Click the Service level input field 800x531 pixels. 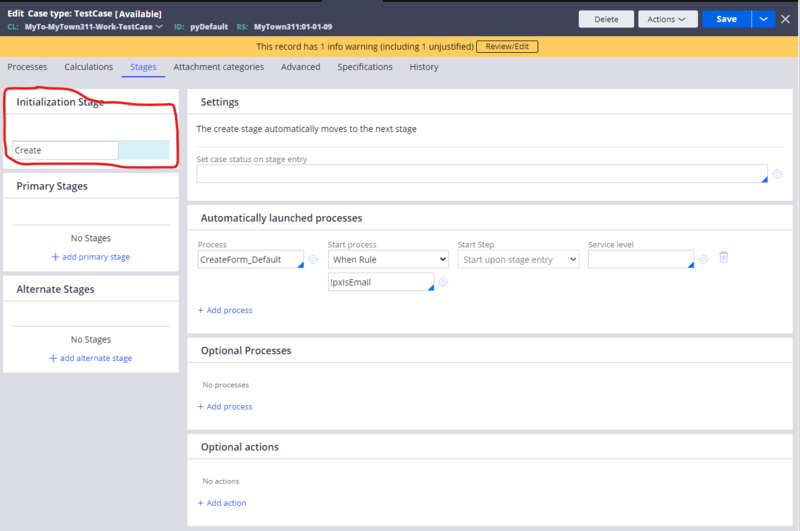(x=641, y=259)
